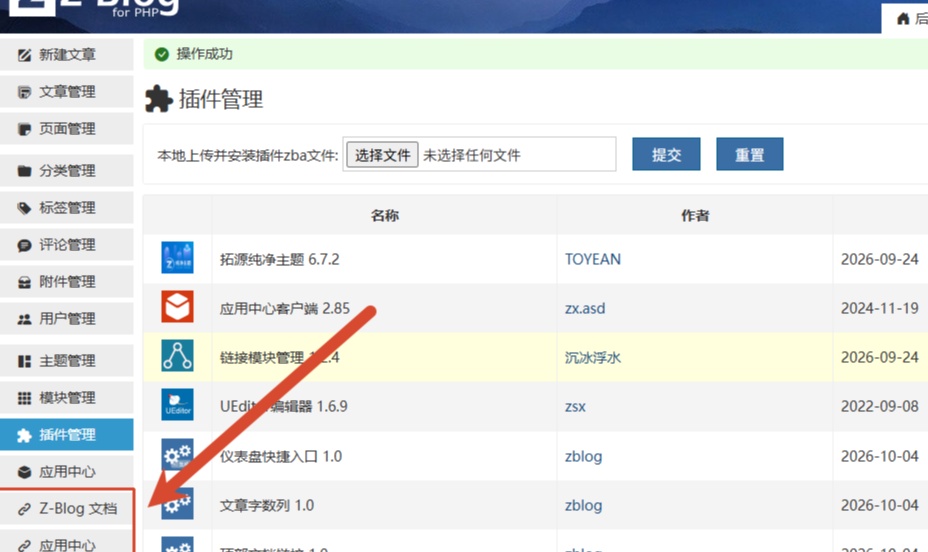928x552 pixels.
Task: Click the green 操作成功 check icon
Action: tap(162, 54)
